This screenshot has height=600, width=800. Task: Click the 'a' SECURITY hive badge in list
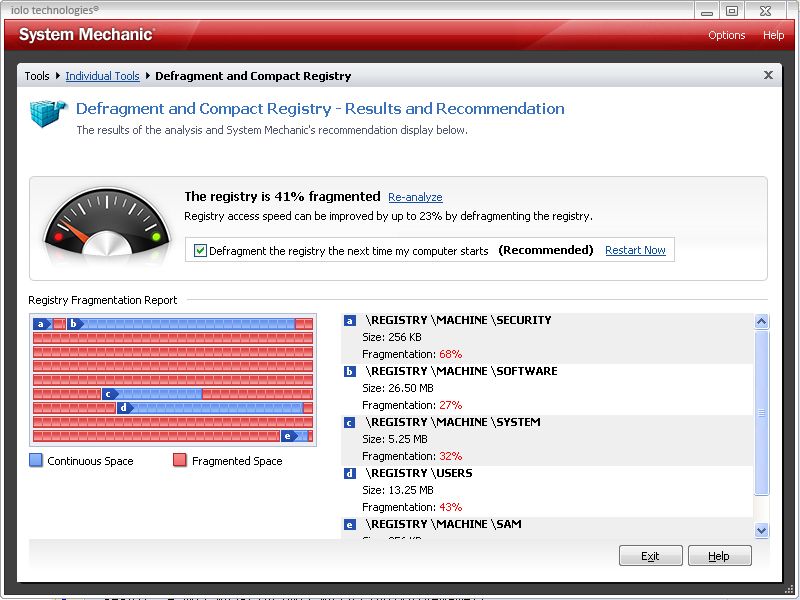click(349, 321)
